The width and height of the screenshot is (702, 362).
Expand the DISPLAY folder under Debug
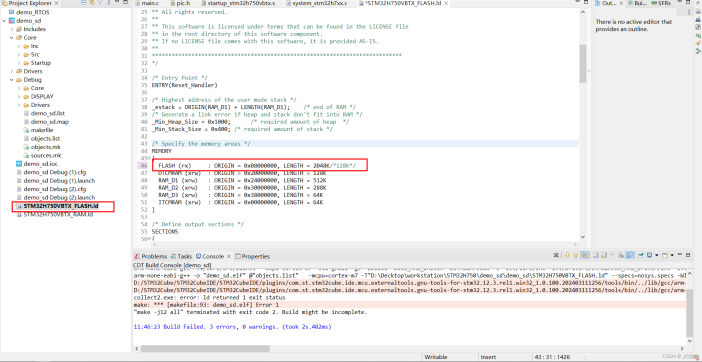19,97
